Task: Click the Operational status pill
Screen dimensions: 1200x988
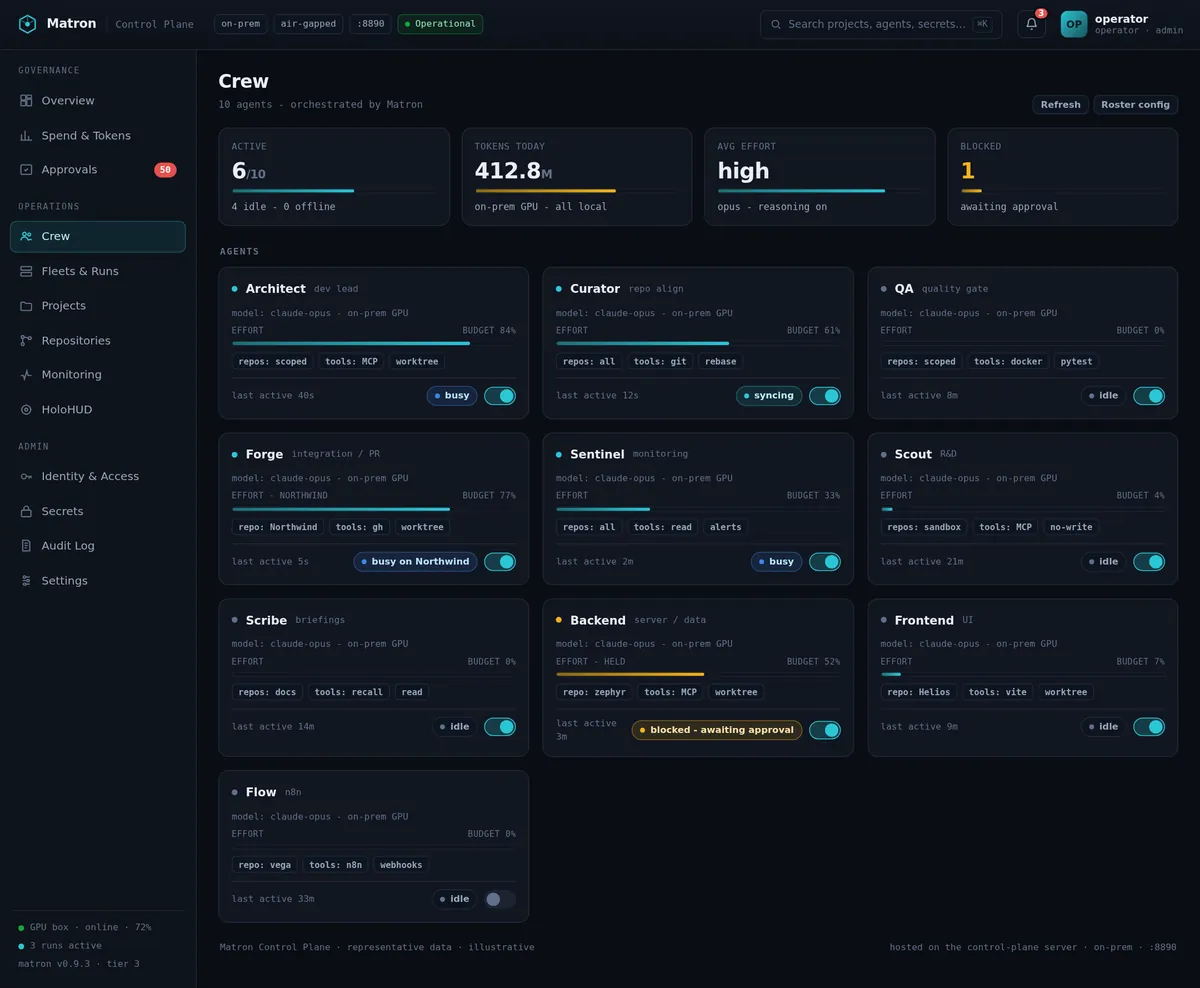Action: [x=440, y=24]
